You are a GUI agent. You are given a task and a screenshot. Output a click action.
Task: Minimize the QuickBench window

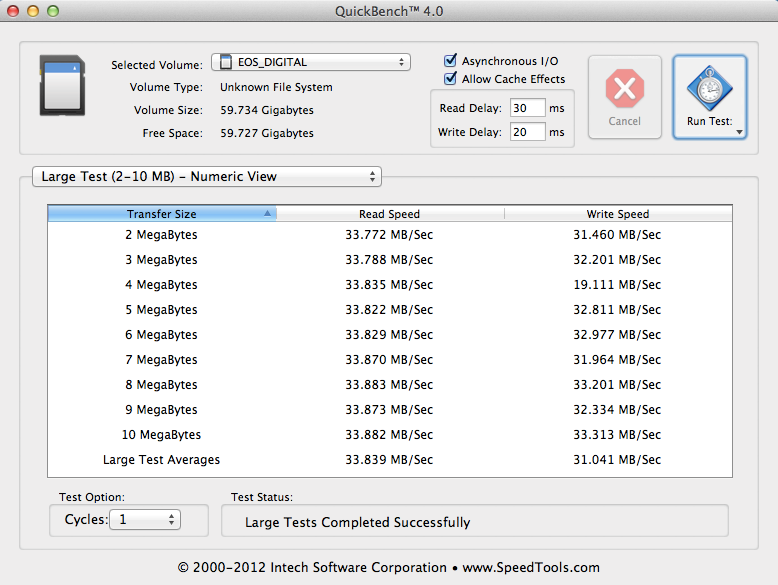33,11
